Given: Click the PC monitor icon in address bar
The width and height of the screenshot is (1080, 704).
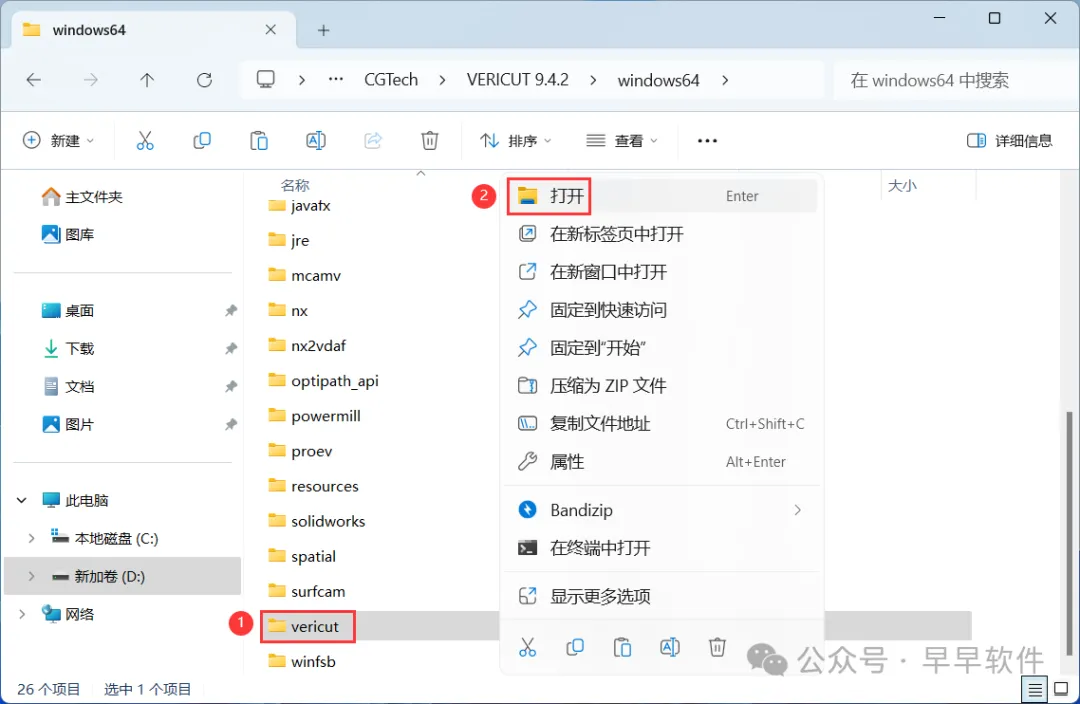Looking at the screenshot, I should pyautogui.click(x=266, y=80).
